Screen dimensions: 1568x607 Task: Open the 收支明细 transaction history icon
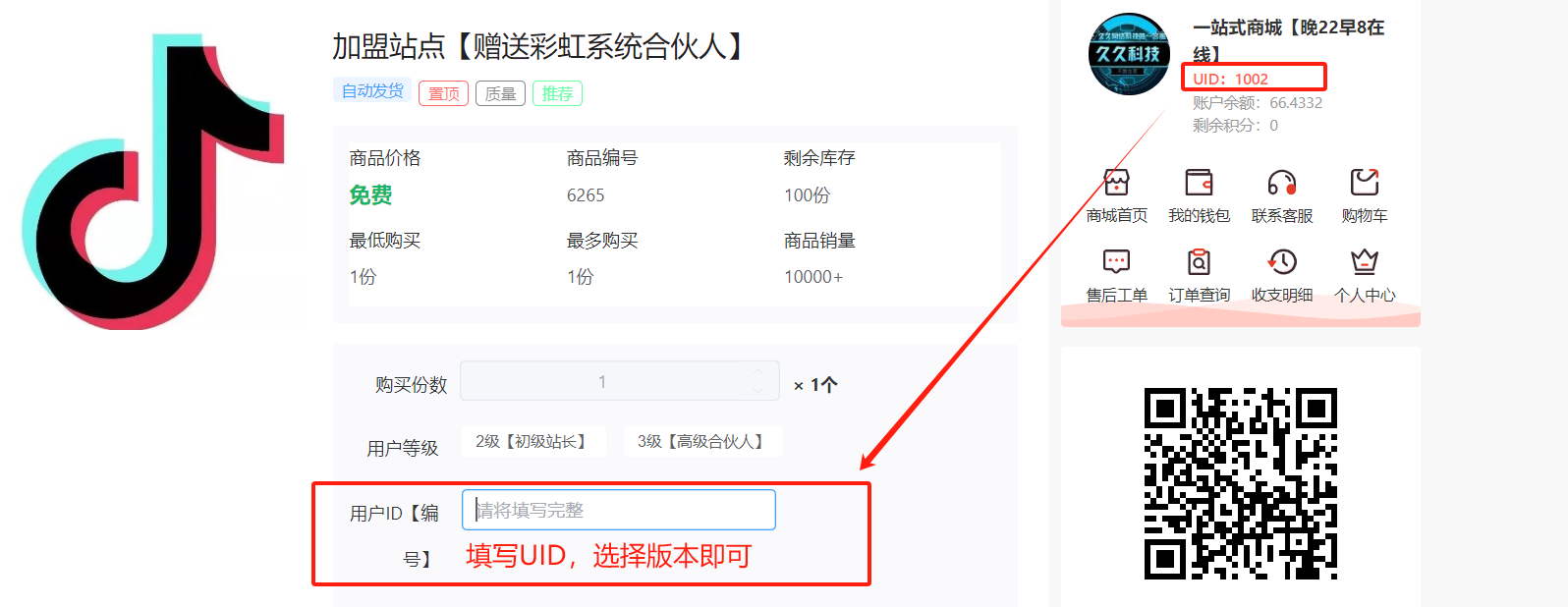point(1281,262)
